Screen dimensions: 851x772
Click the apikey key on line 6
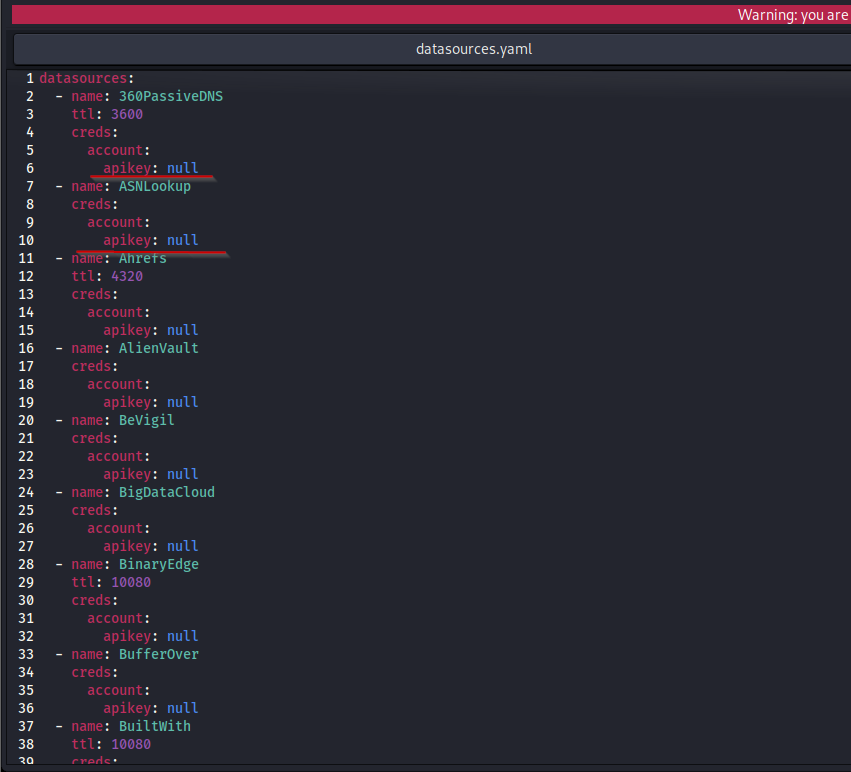pos(127,168)
